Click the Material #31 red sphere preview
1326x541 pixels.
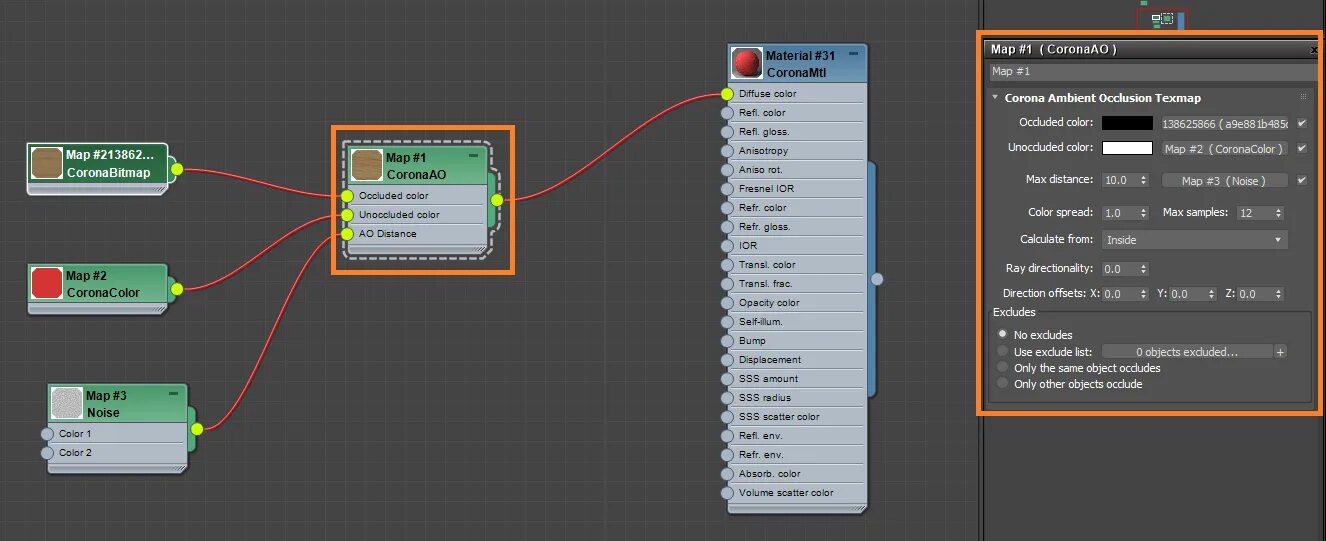(x=747, y=63)
